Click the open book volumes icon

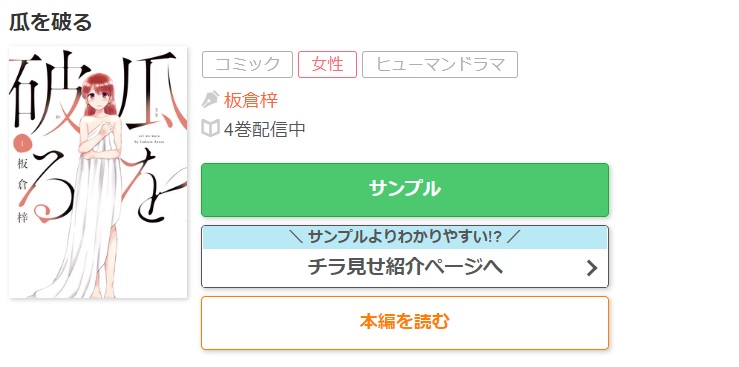click(210, 128)
